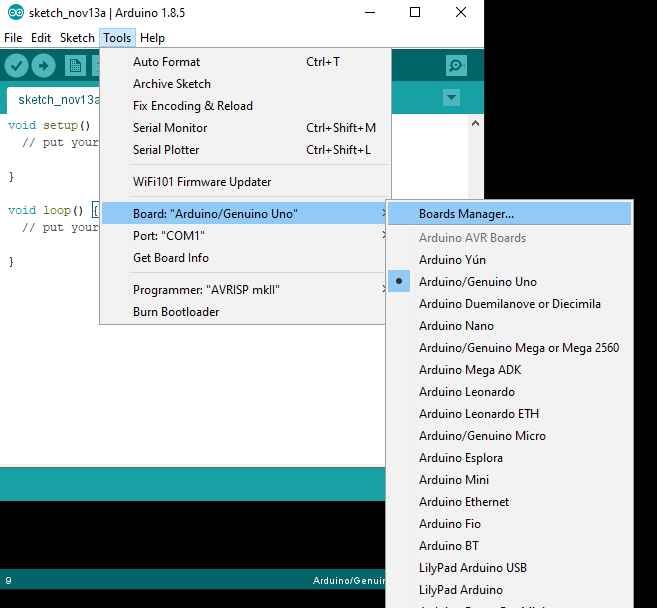Select LilyPad Arduino USB board
Viewport: 657px width, 608px height.
coord(510,568)
